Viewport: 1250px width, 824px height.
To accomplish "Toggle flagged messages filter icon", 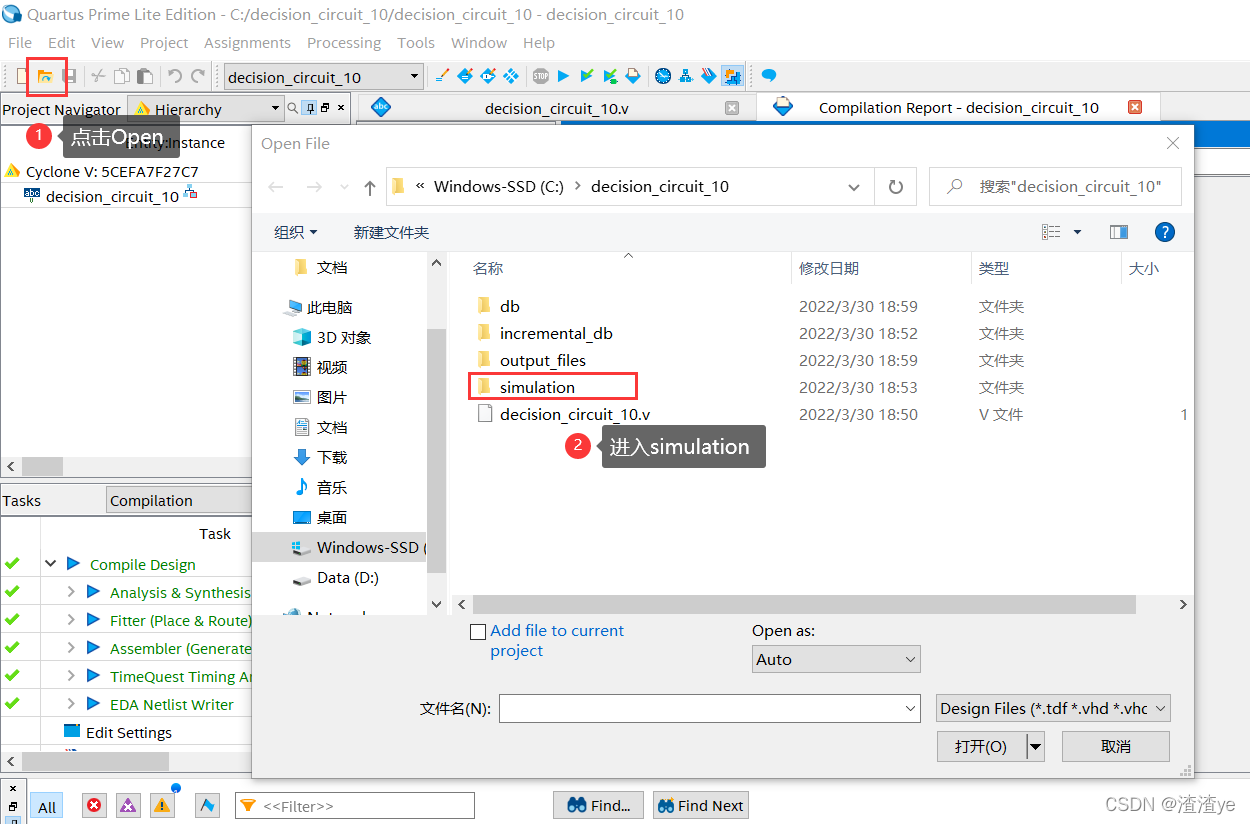I will (207, 805).
